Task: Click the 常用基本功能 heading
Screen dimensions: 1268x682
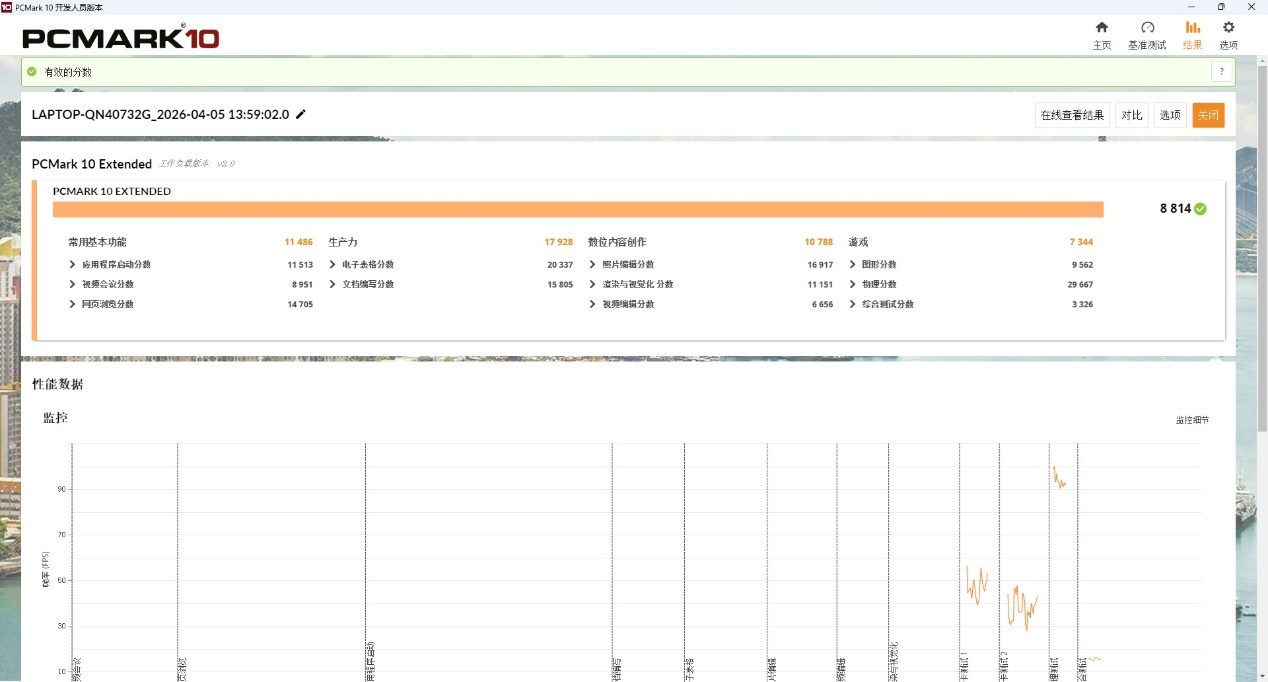Action: tap(97, 242)
